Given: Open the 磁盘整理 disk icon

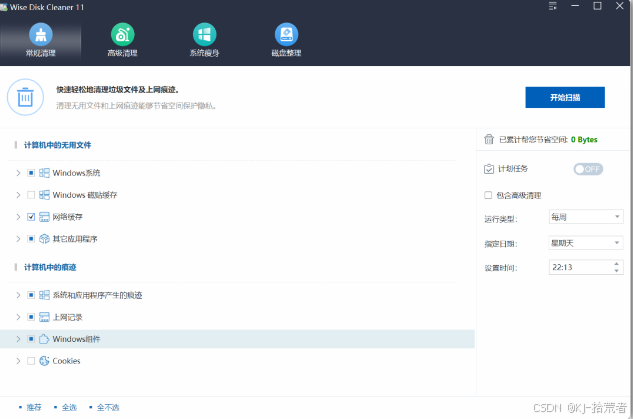Looking at the screenshot, I should point(286,35).
